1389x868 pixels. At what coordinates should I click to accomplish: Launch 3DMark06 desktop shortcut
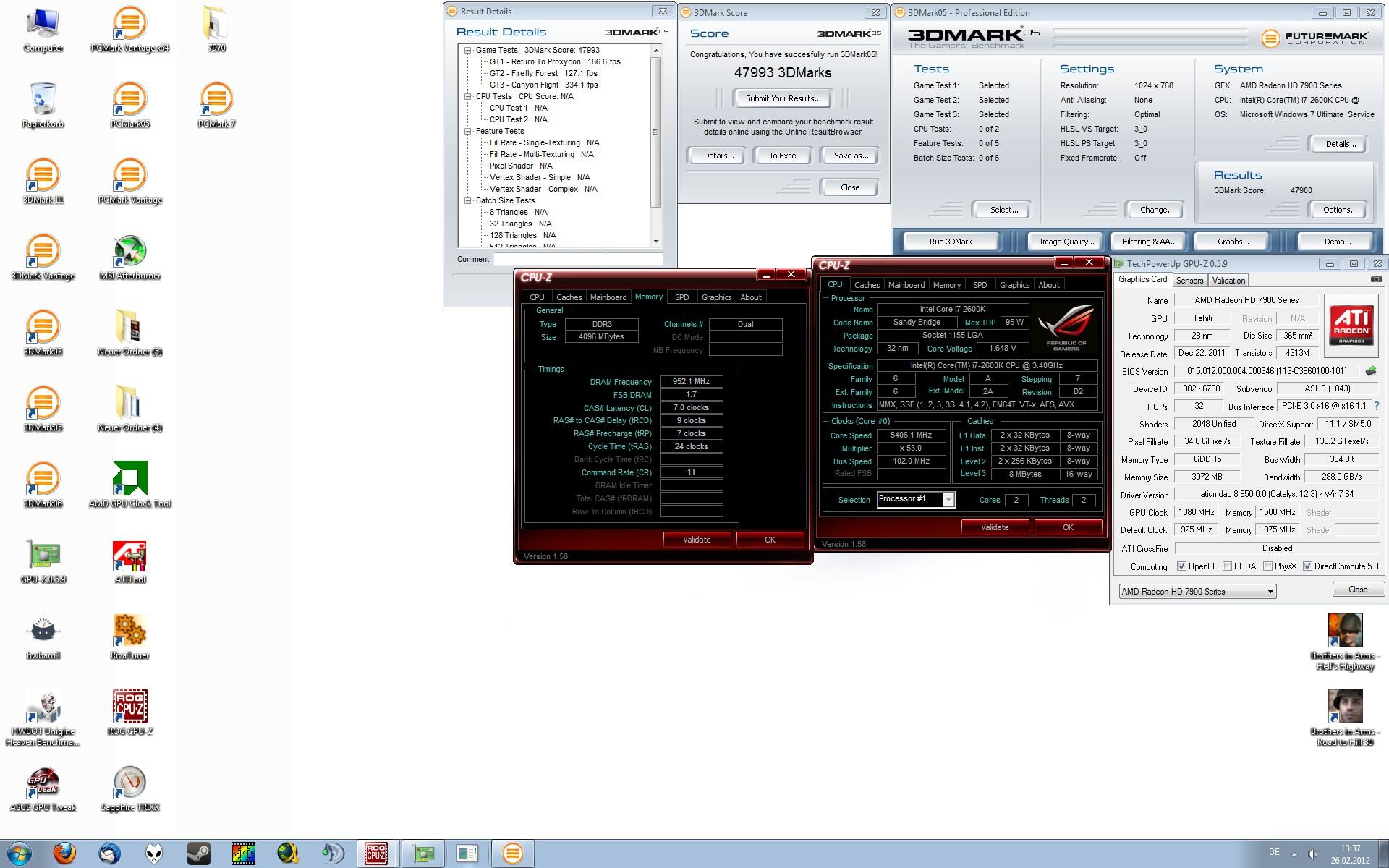pos(43,485)
